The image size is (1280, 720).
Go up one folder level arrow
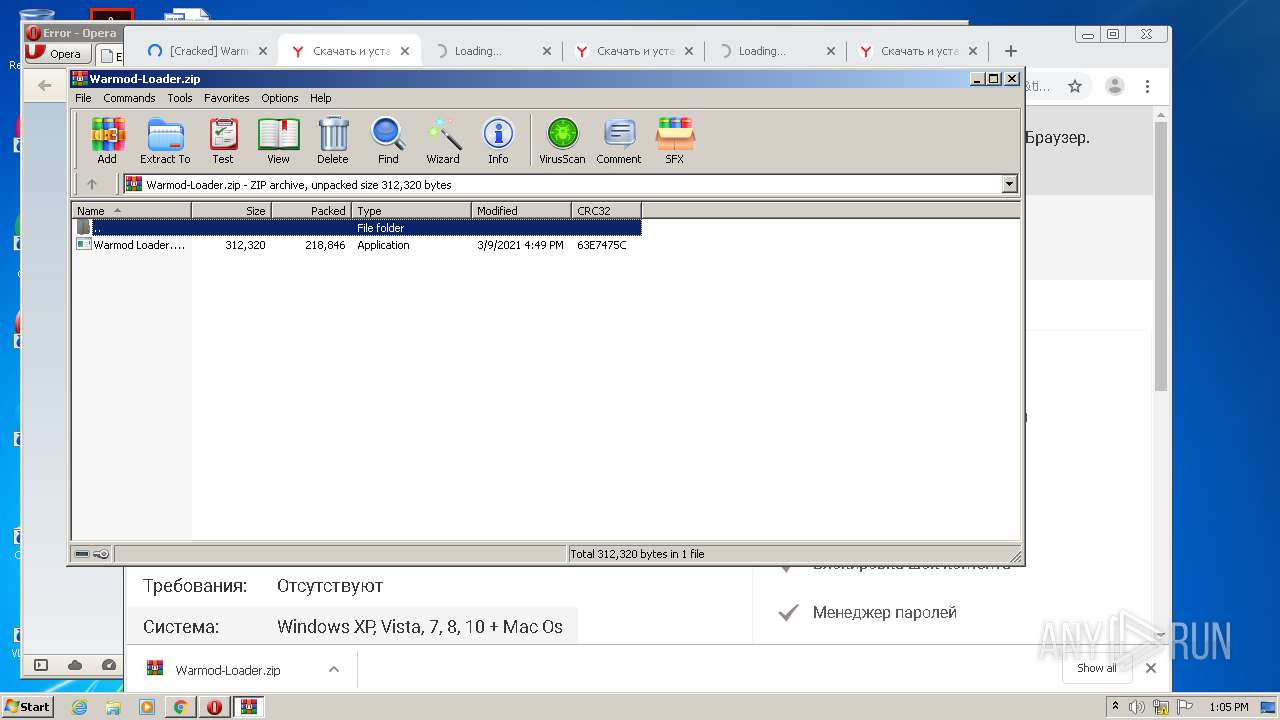point(92,184)
